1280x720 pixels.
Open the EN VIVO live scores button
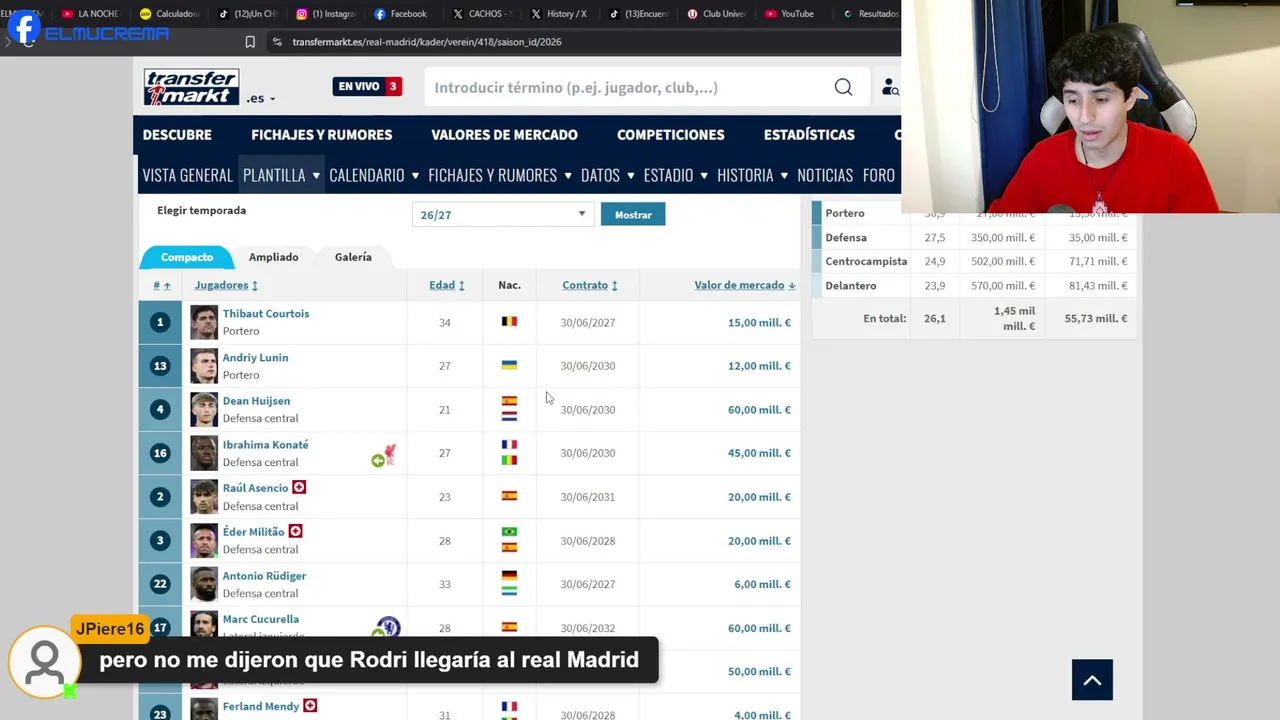click(x=367, y=86)
